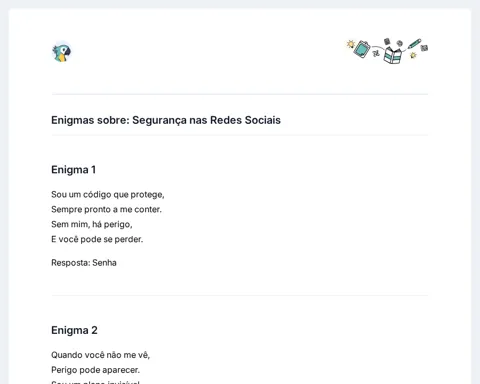Click the round gray ball above book

coord(399,43)
